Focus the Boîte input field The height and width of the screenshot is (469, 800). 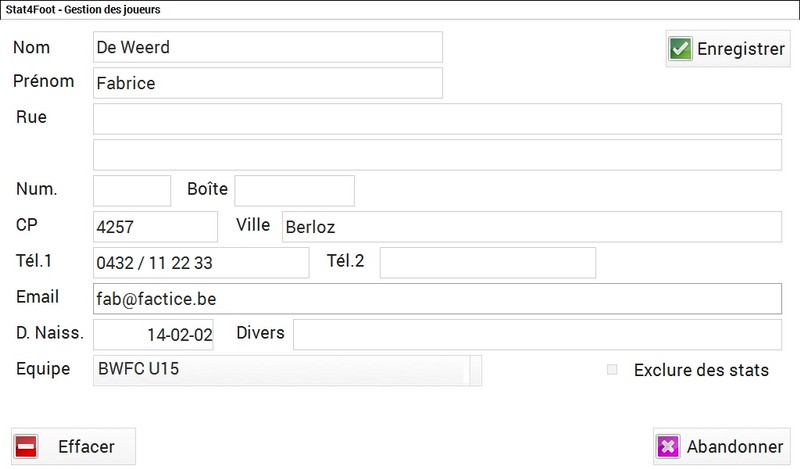coord(294,191)
